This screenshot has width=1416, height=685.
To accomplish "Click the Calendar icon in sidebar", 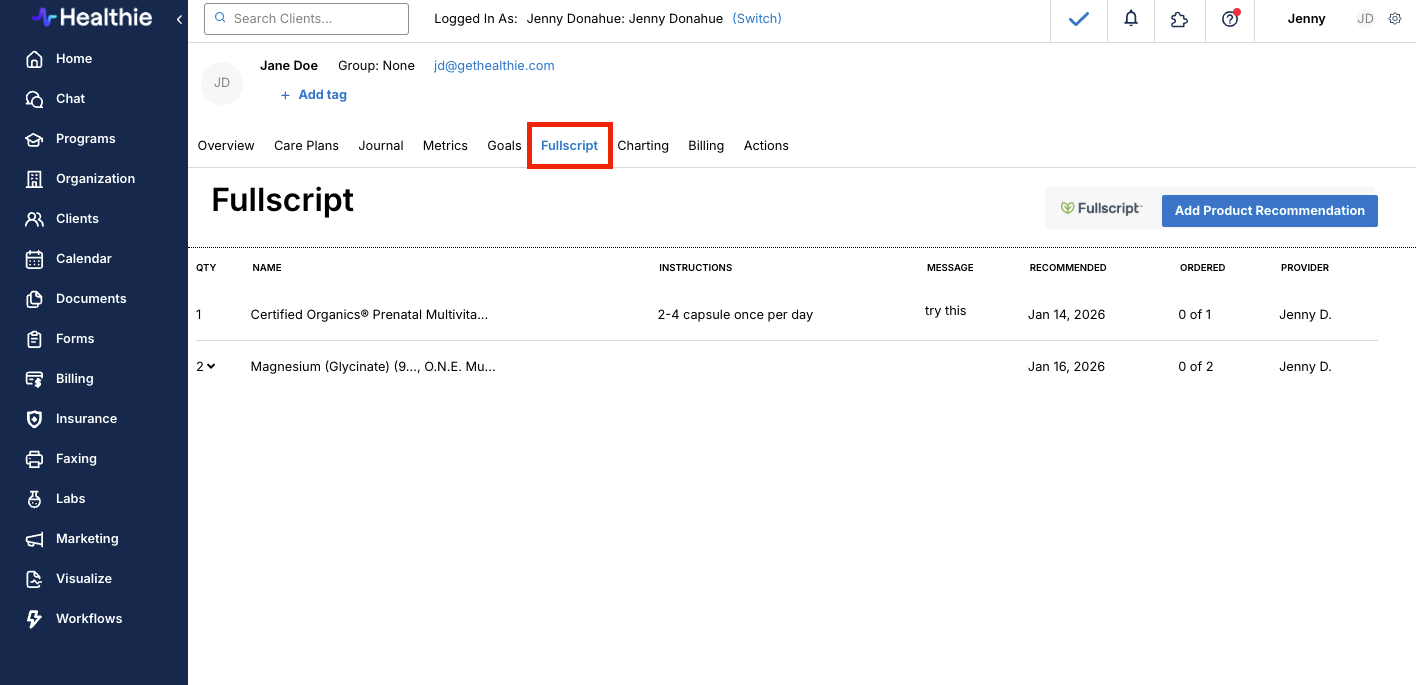I will coord(34,259).
